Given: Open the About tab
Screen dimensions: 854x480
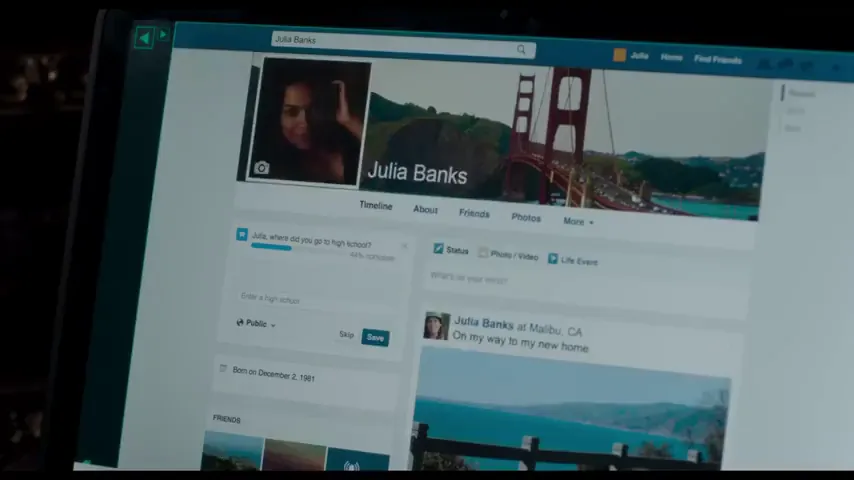Looking at the screenshot, I should tap(425, 210).
